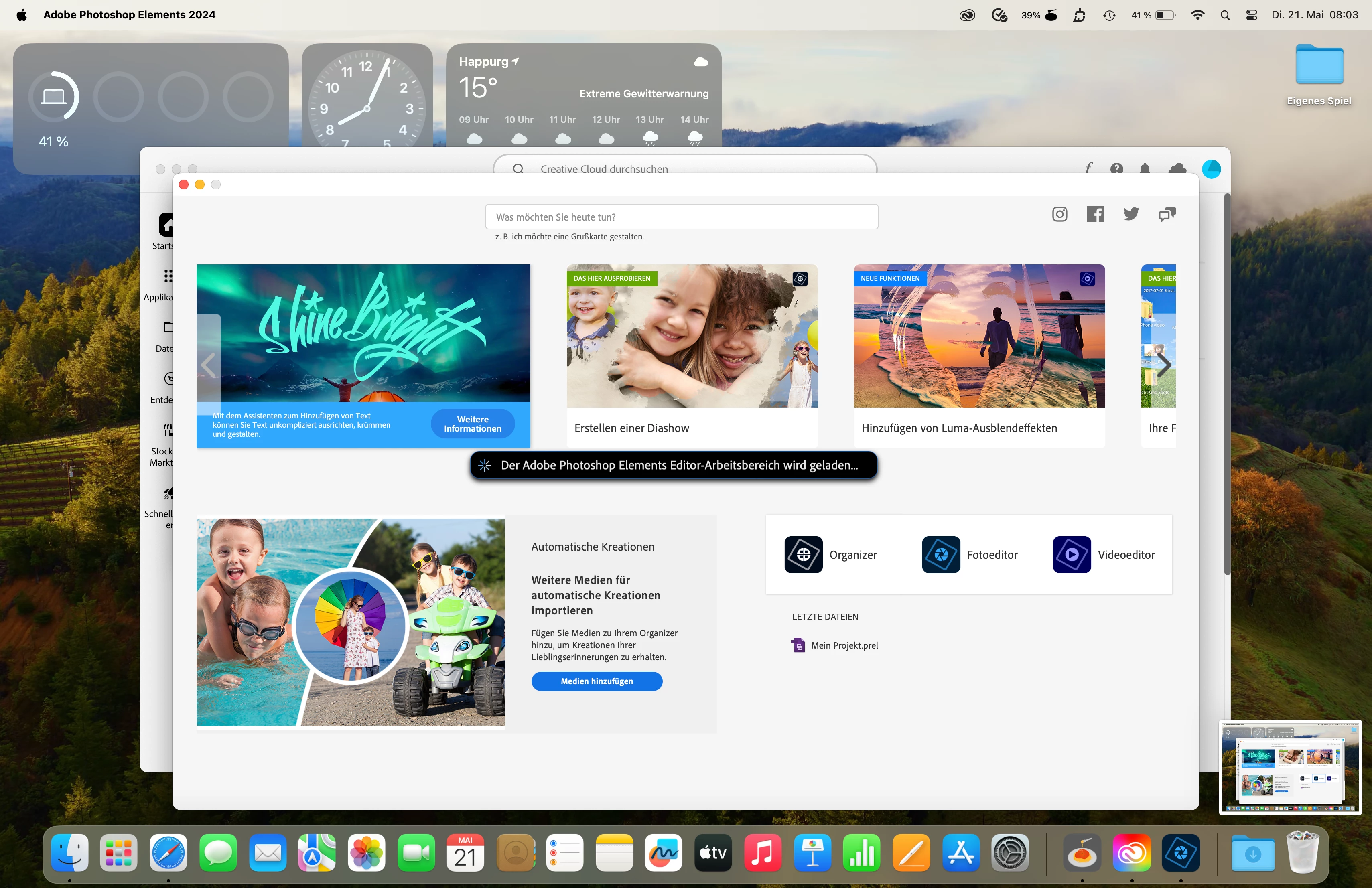The height and width of the screenshot is (888, 1372).
Task: Click the Weitere Informationen button
Action: (472, 424)
